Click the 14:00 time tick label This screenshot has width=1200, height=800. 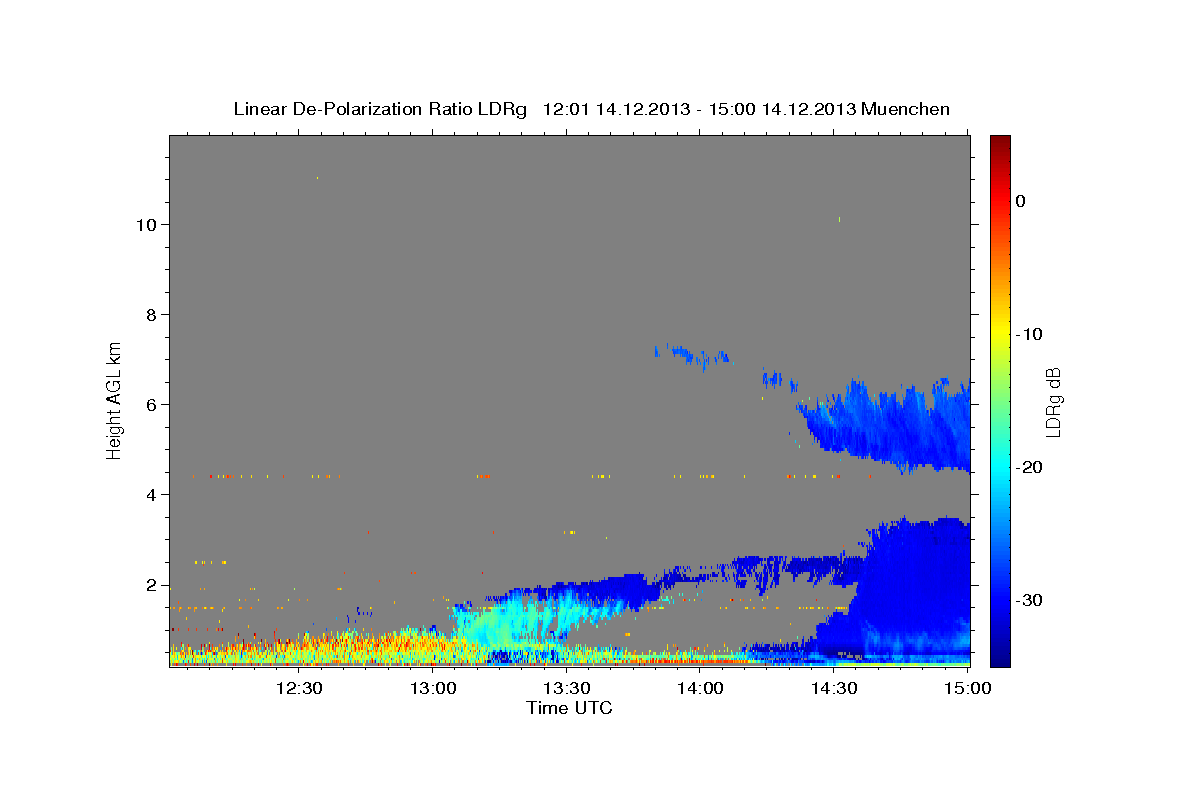click(x=700, y=688)
